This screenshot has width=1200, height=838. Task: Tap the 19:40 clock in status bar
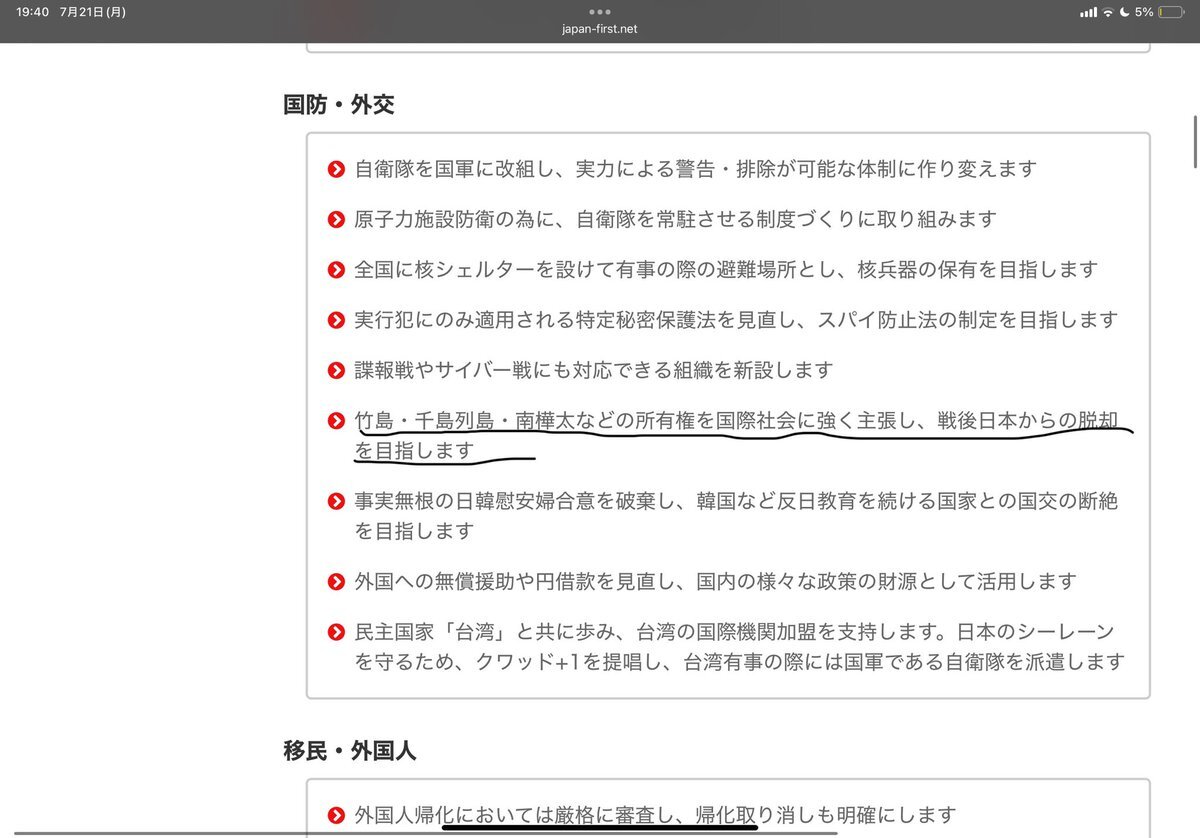33,12
